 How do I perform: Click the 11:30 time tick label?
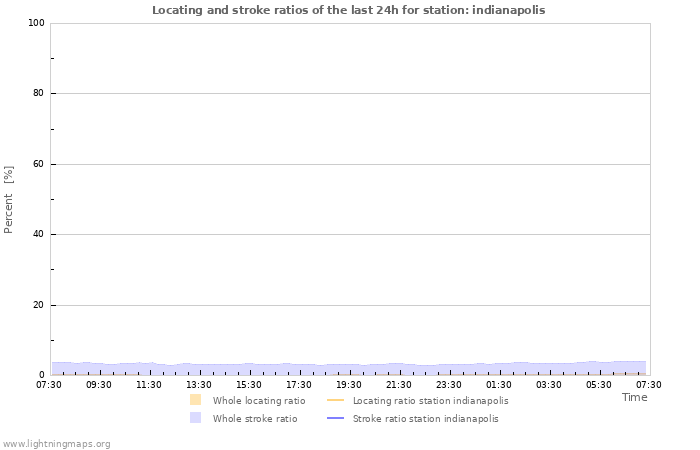tap(149, 385)
